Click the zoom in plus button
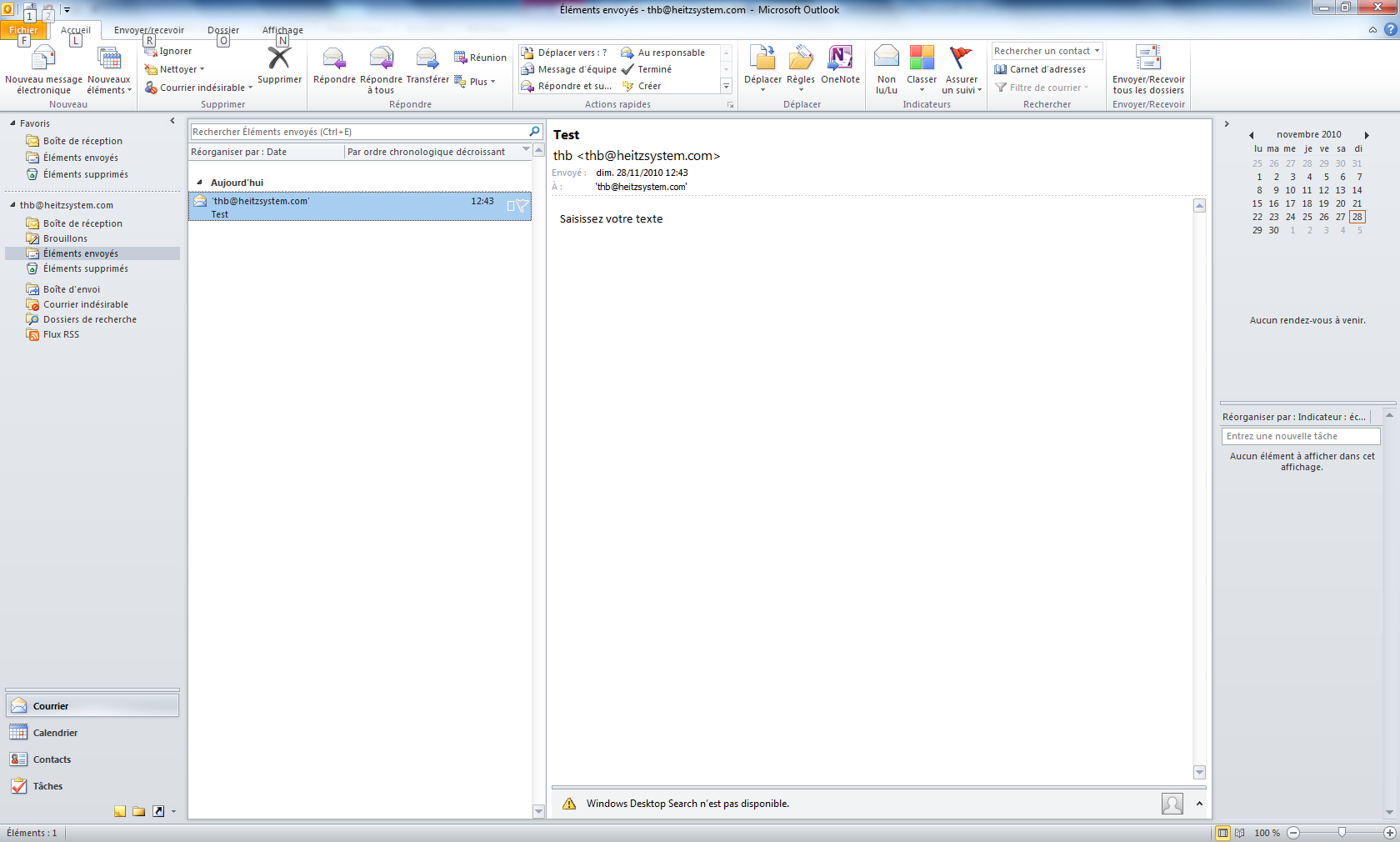The width and height of the screenshot is (1400, 842). 1389,833
